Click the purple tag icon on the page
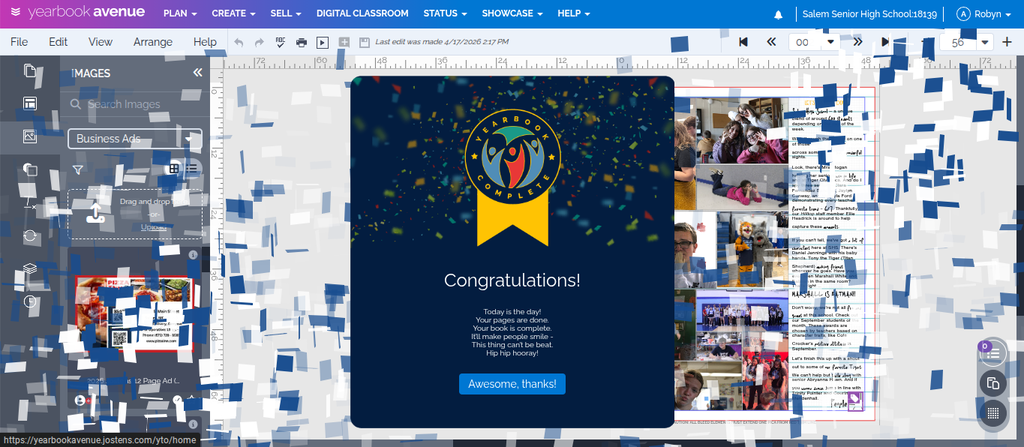 coord(855,401)
